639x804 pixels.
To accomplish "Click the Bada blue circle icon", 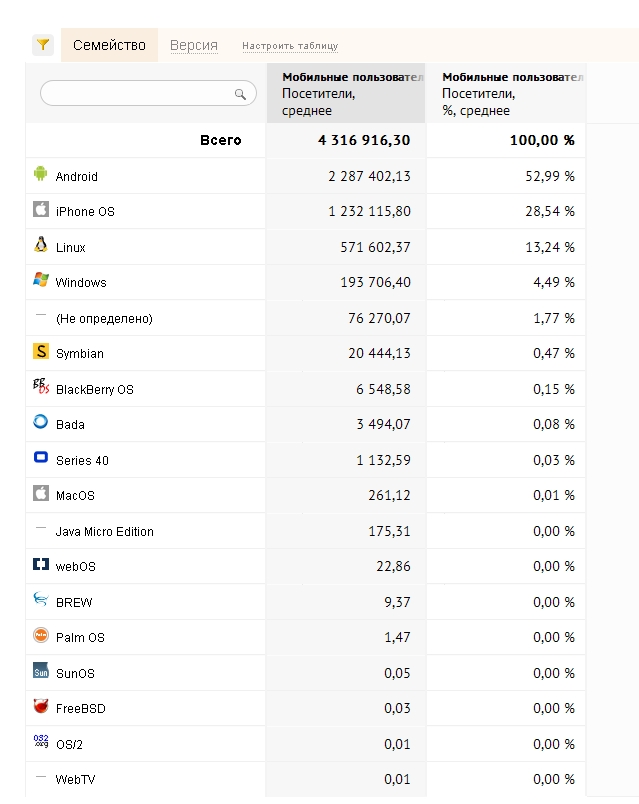I will [x=41, y=421].
